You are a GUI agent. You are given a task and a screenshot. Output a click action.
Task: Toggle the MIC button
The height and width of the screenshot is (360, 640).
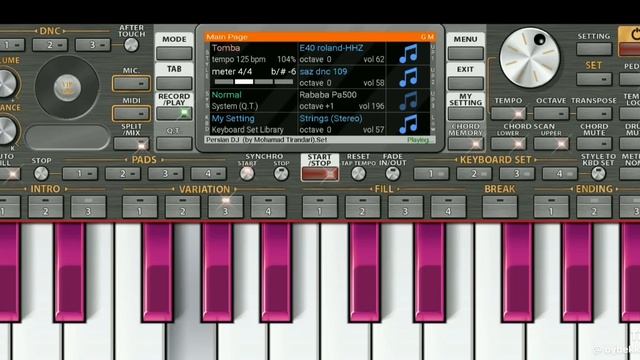click(131, 84)
